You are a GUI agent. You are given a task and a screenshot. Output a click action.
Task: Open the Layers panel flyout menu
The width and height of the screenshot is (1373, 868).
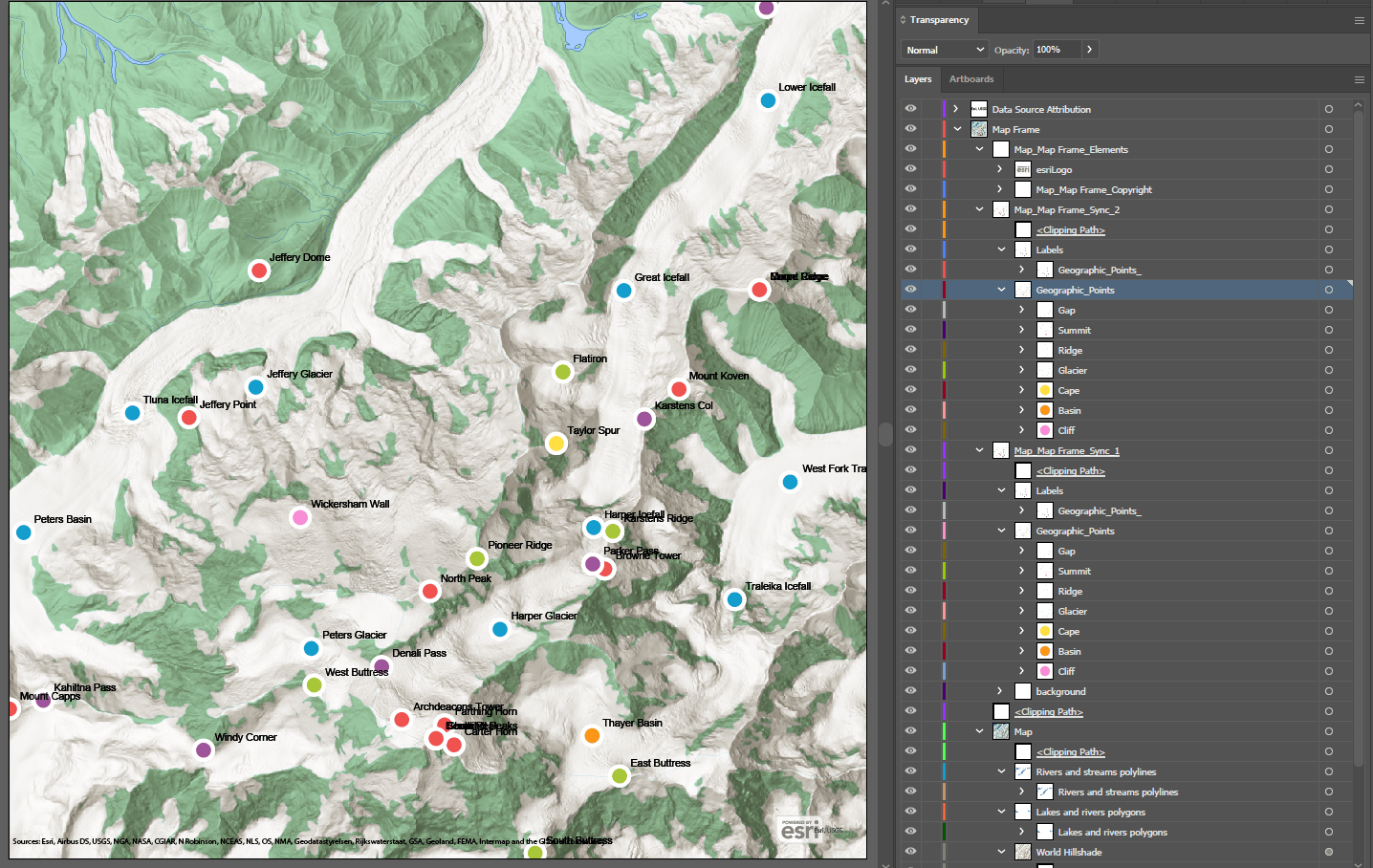1359,80
